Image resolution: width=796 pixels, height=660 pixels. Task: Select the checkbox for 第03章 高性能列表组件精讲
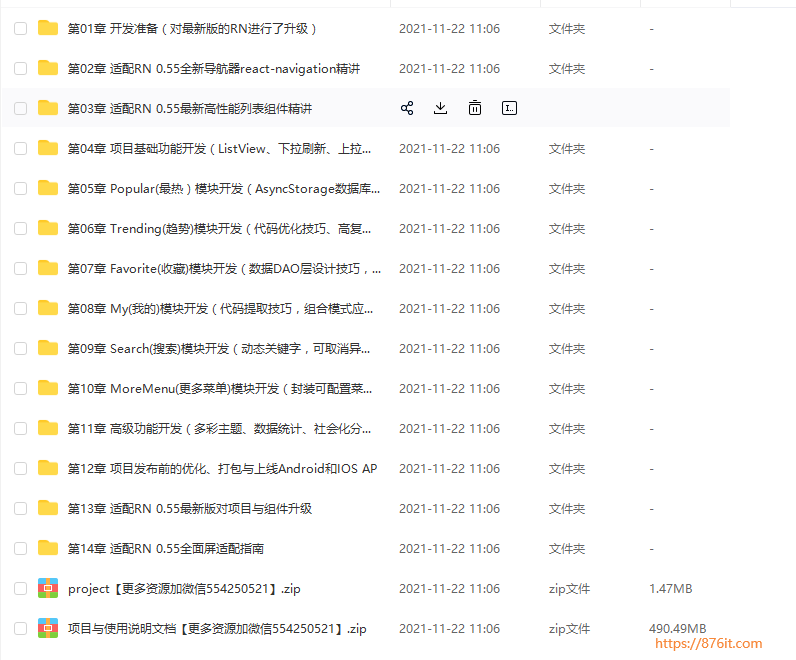tap(20, 109)
